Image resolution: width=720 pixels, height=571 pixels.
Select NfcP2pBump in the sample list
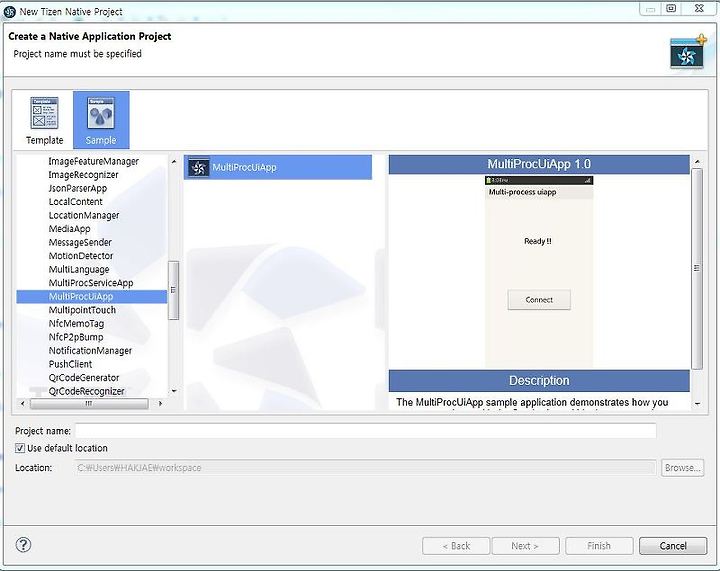76,337
